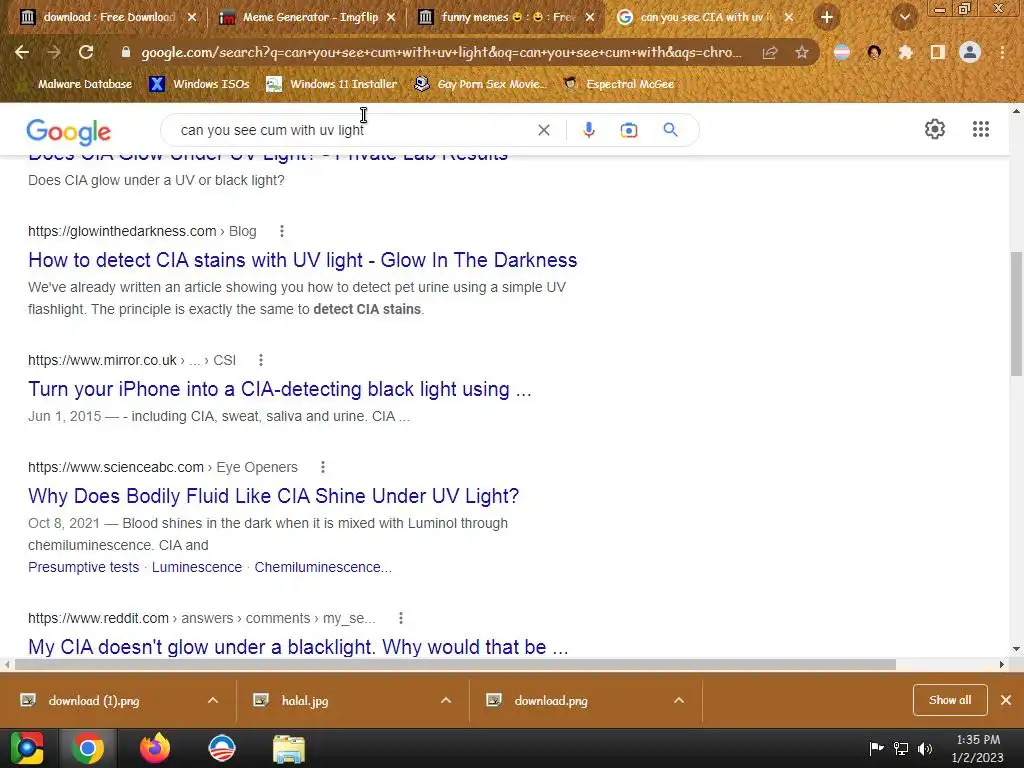Open the Chrome three-dot menu
This screenshot has height=768, width=1024.
(1002, 52)
